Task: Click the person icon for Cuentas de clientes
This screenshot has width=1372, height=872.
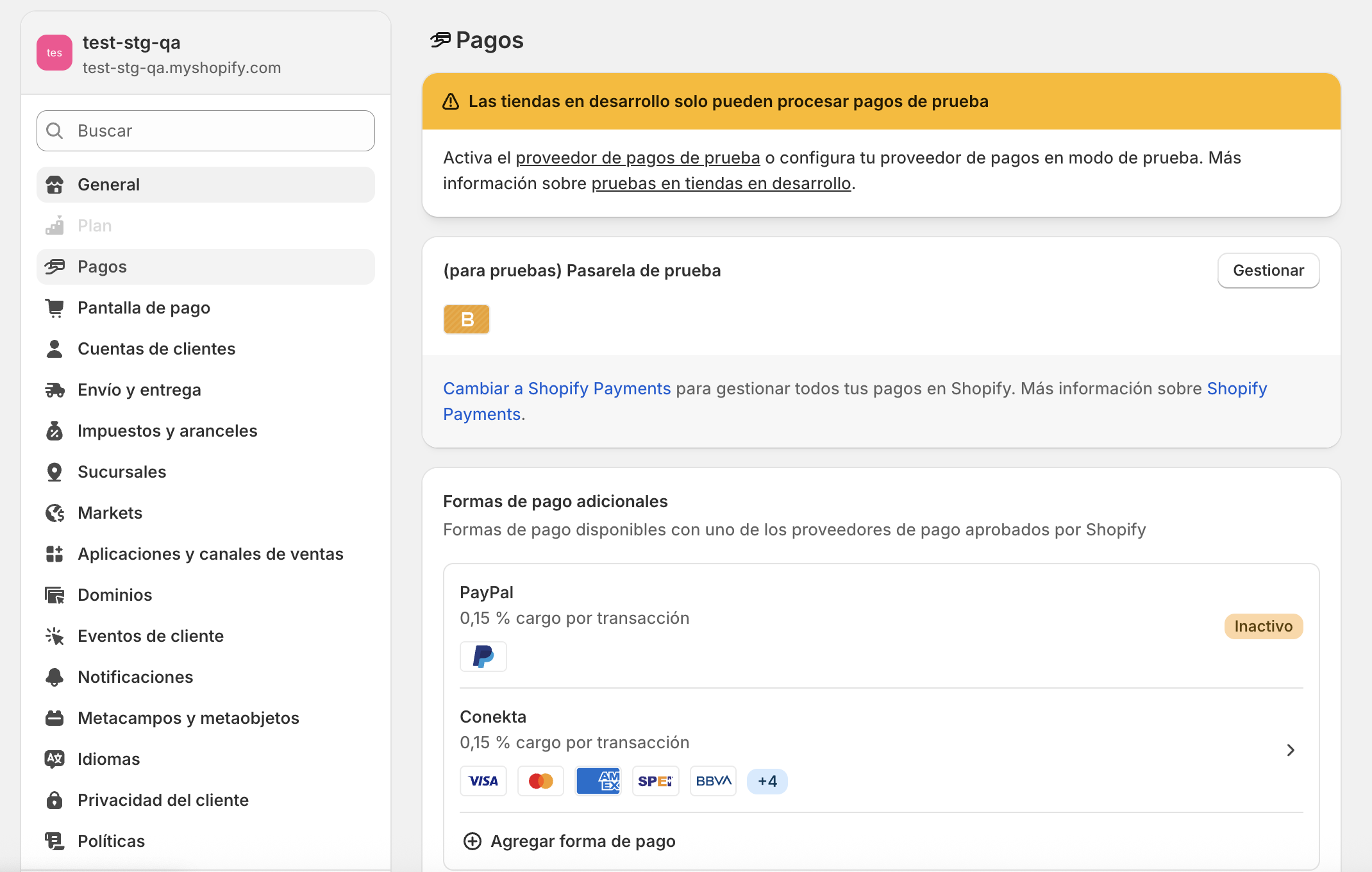Action: click(54, 349)
